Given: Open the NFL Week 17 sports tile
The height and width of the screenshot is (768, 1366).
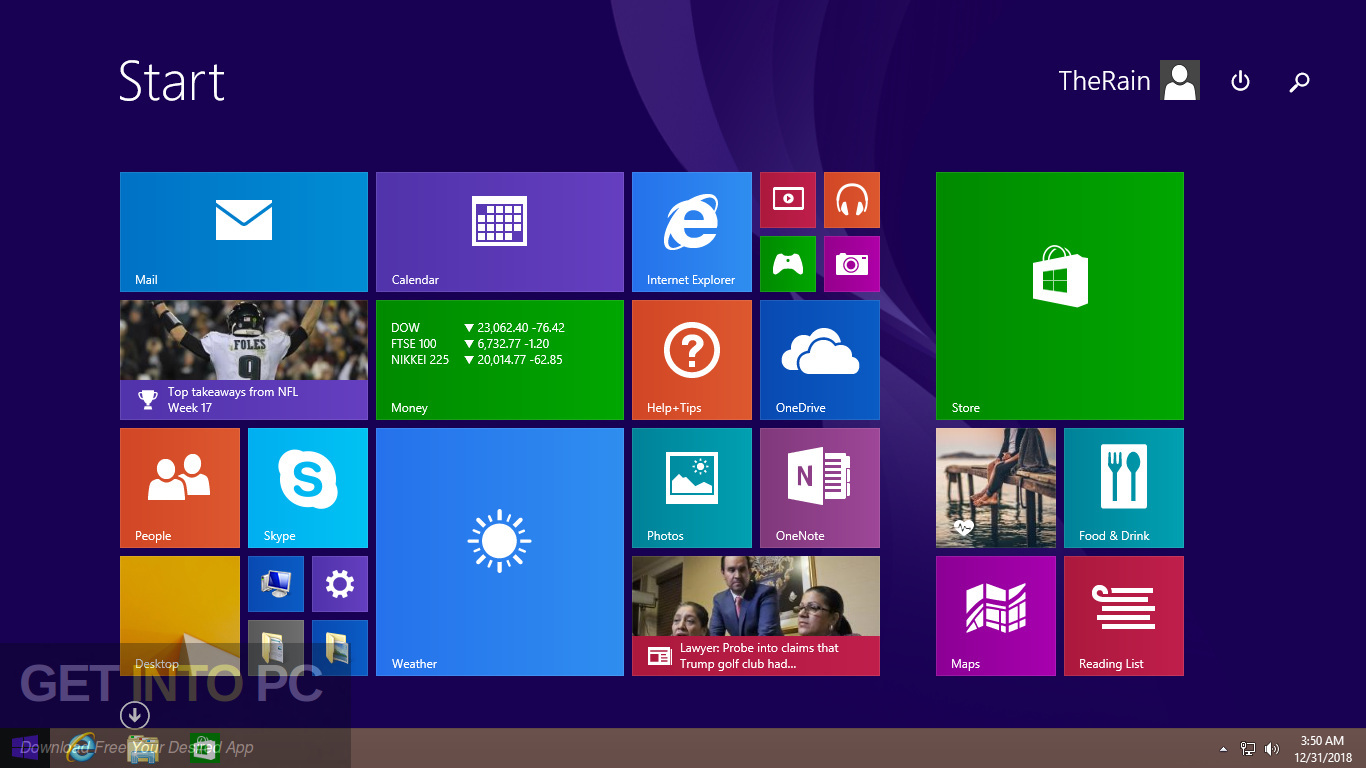Looking at the screenshot, I should (x=244, y=360).
